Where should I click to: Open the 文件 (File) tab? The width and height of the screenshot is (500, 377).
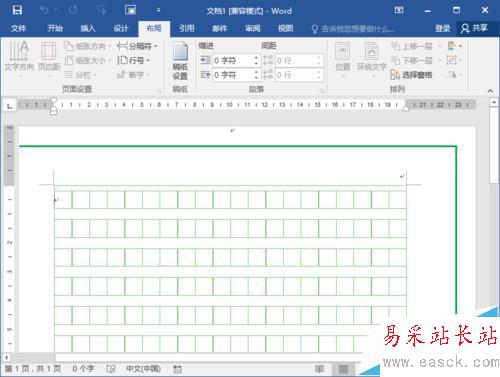tap(18, 28)
